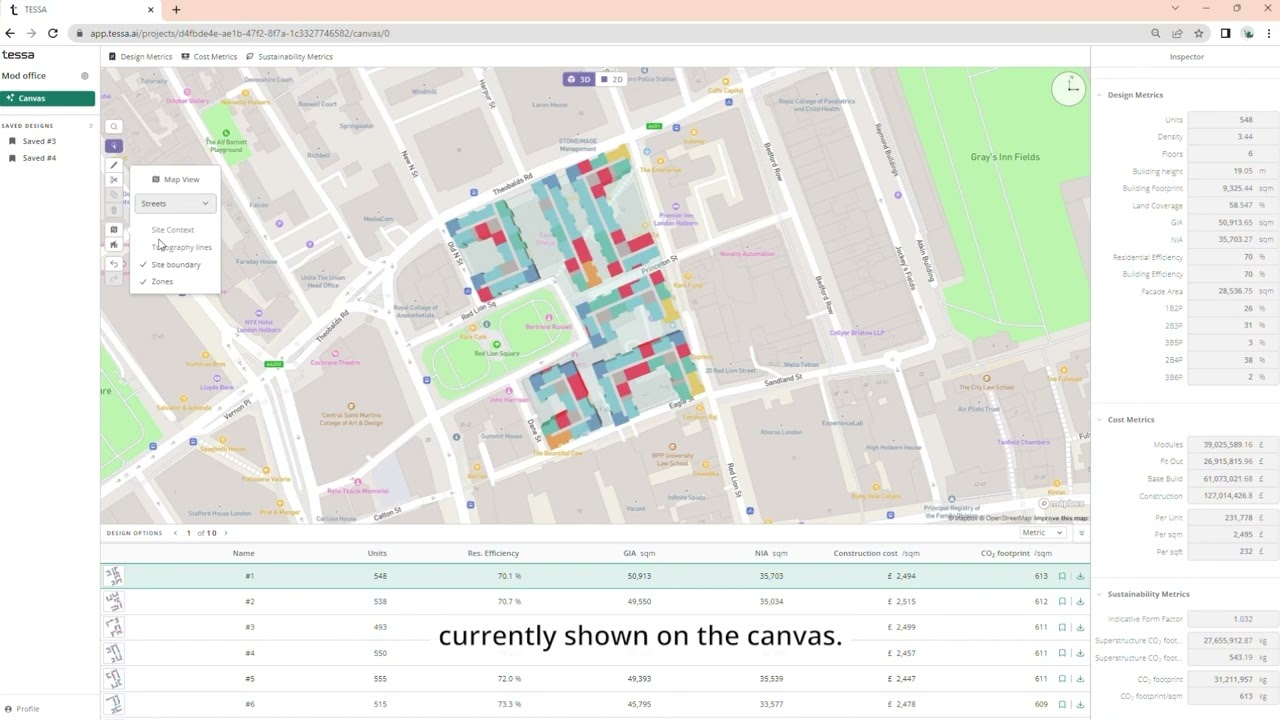Sort table by Res. Efficiency header
Viewport: 1280px width, 720px height.
(493, 553)
